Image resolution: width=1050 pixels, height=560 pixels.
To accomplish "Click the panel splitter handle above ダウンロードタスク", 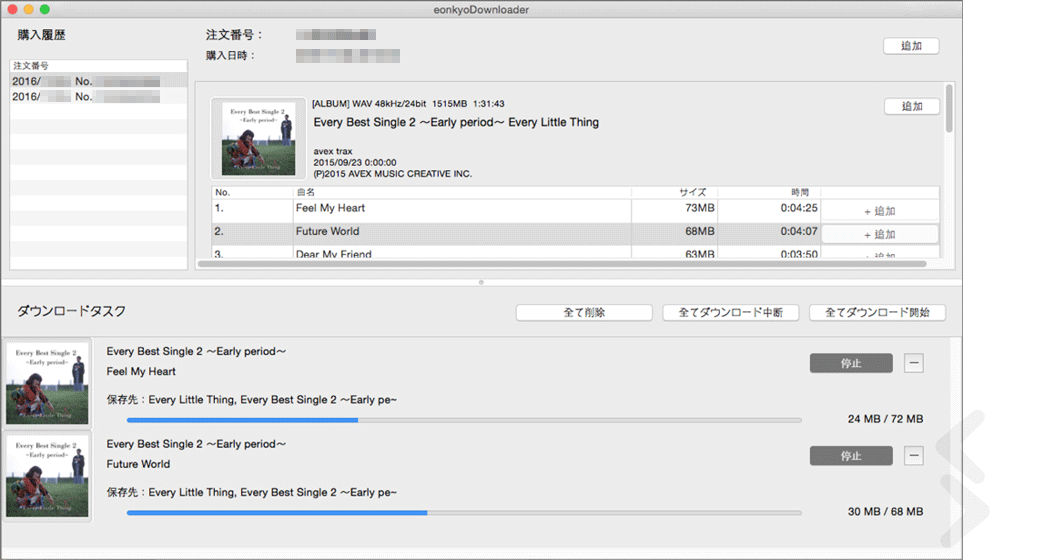I will pyautogui.click(x=481, y=283).
